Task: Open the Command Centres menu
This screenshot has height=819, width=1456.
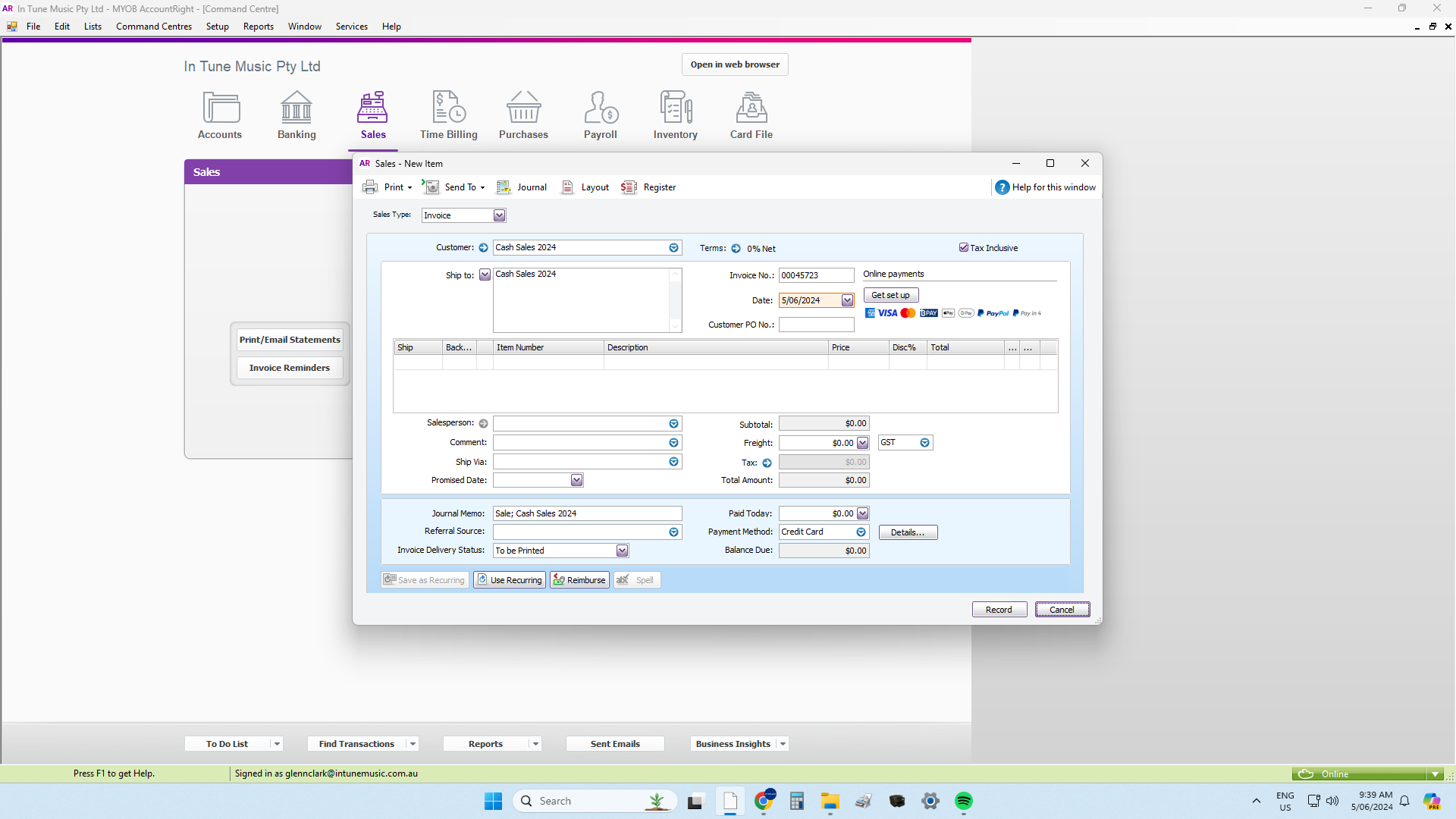Action: 153,26
